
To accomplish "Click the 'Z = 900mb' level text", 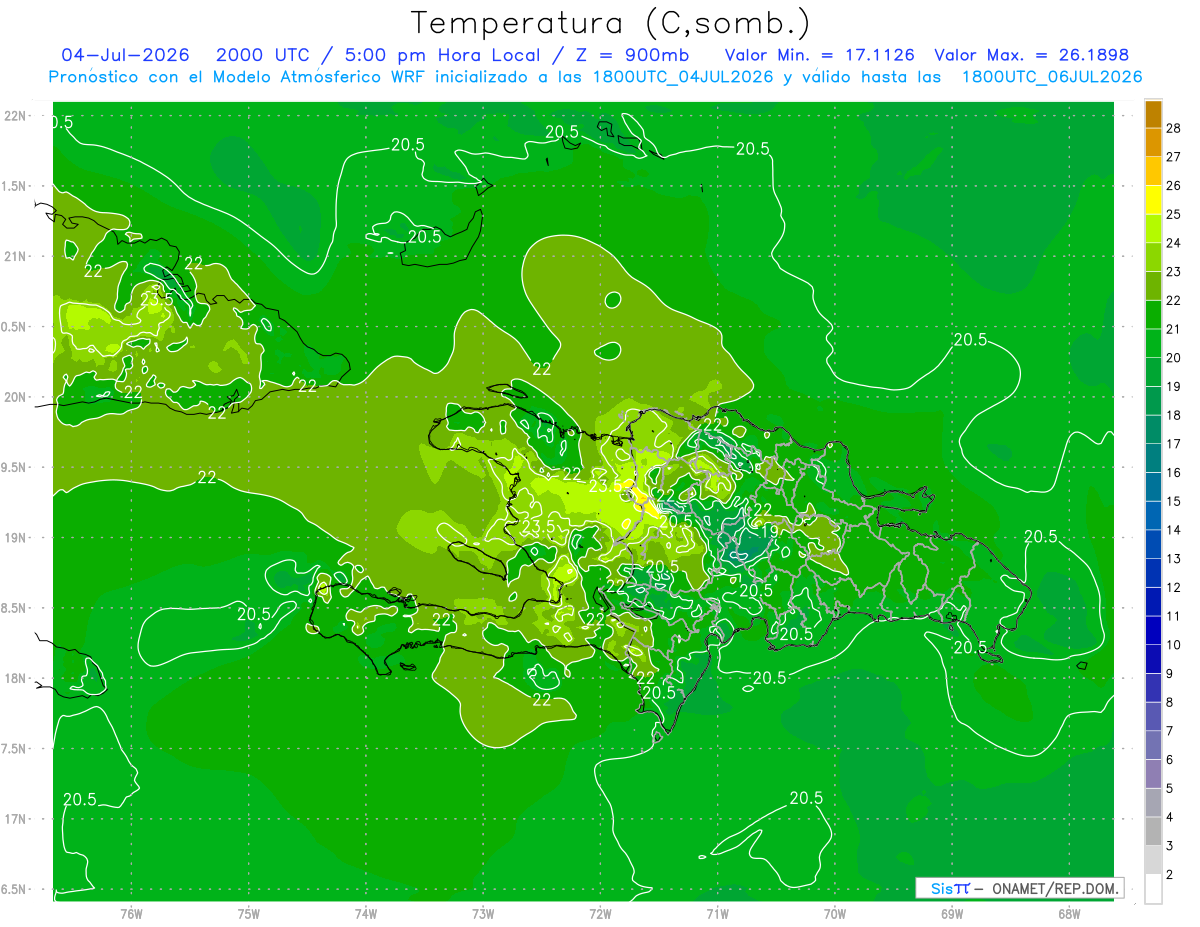I will 631,55.
